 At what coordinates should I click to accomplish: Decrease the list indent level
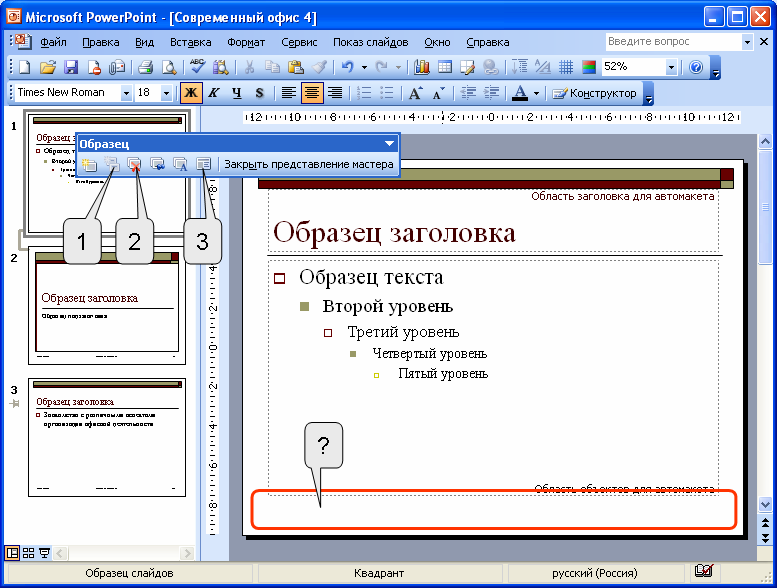pyautogui.click(x=468, y=93)
